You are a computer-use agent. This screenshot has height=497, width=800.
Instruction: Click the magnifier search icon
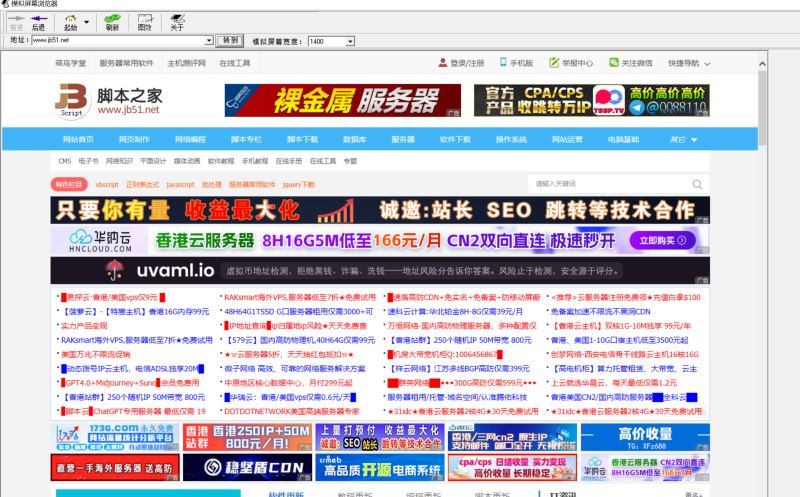(697, 184)
